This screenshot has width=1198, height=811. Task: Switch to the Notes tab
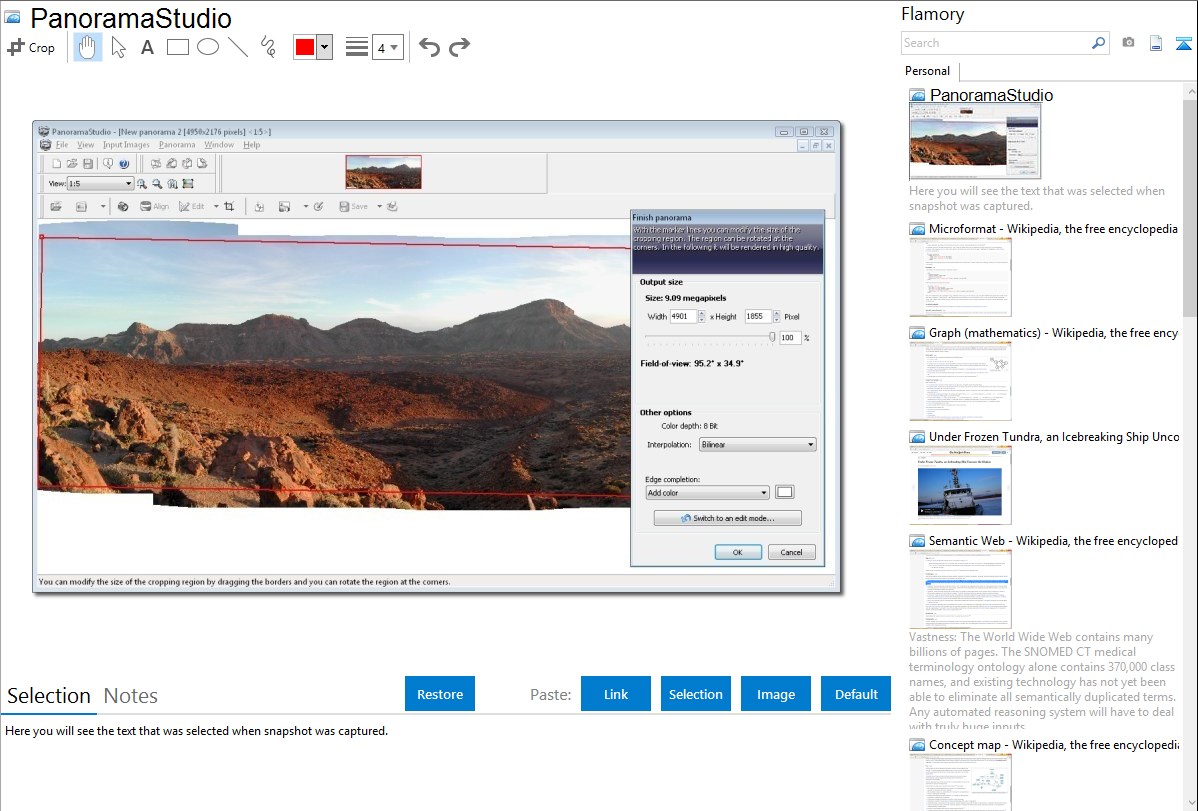tap(131, 696)
